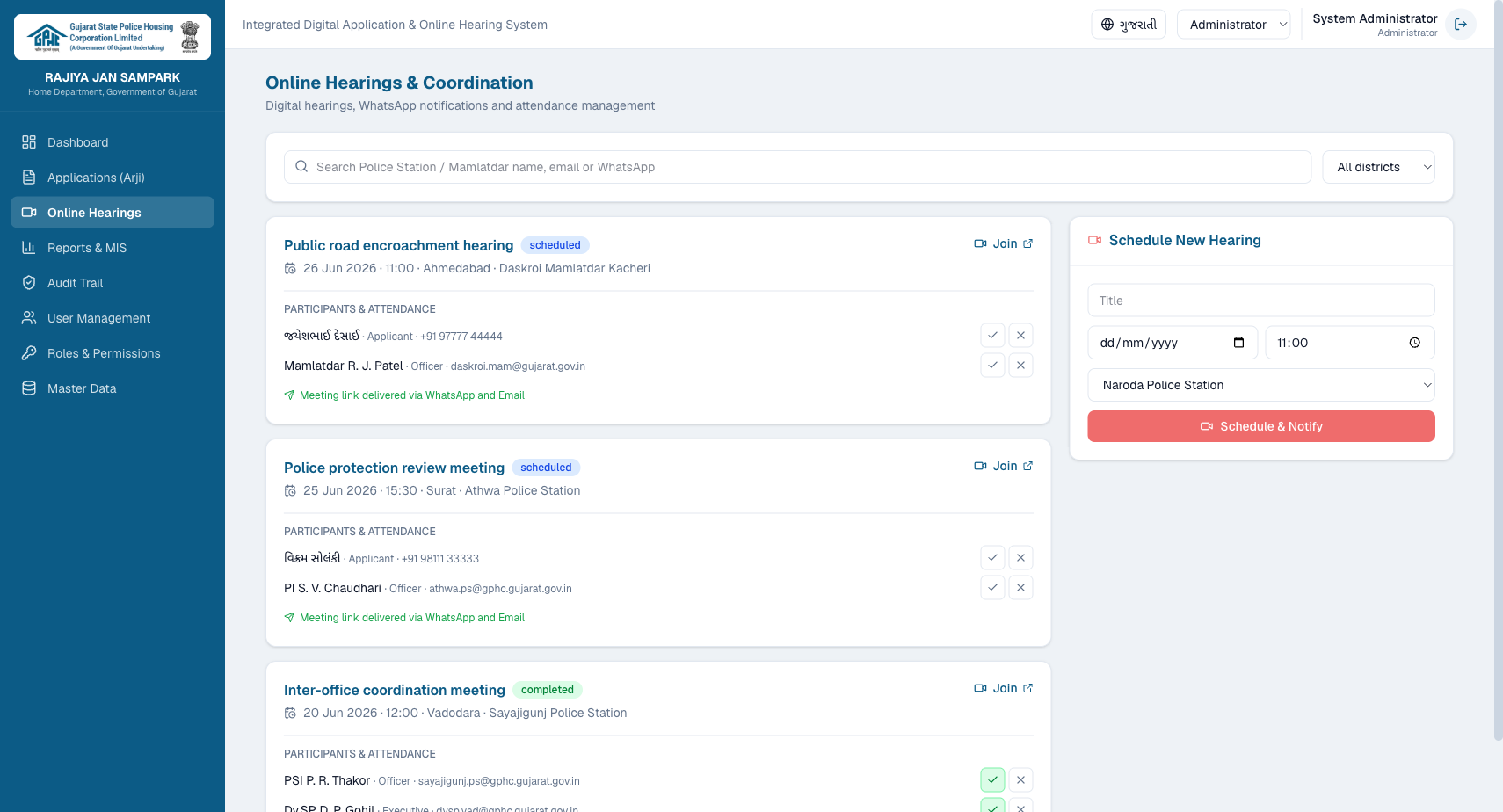Click the phone number +91 98111 33333
Image resolution: width=1503 pixels, height=812 pixels.
pyautogui.click(x=440, y=559)
